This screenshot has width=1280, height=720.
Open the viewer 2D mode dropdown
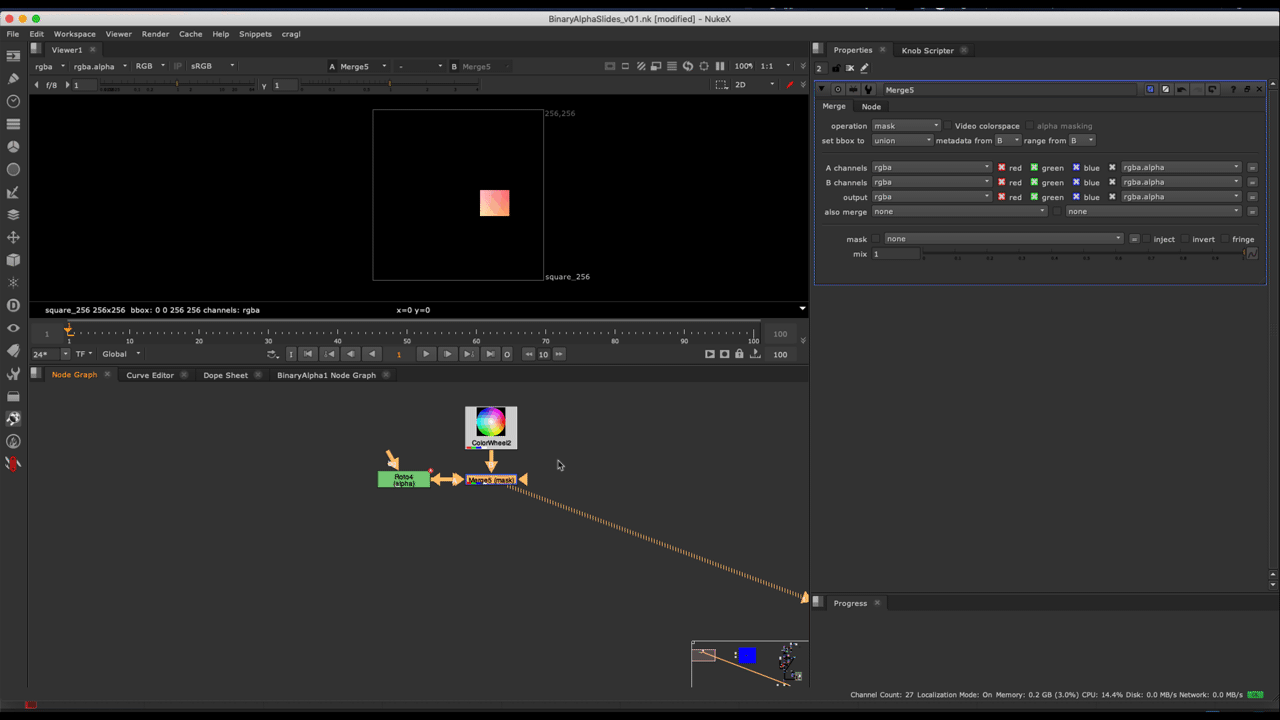click(753, 85)
